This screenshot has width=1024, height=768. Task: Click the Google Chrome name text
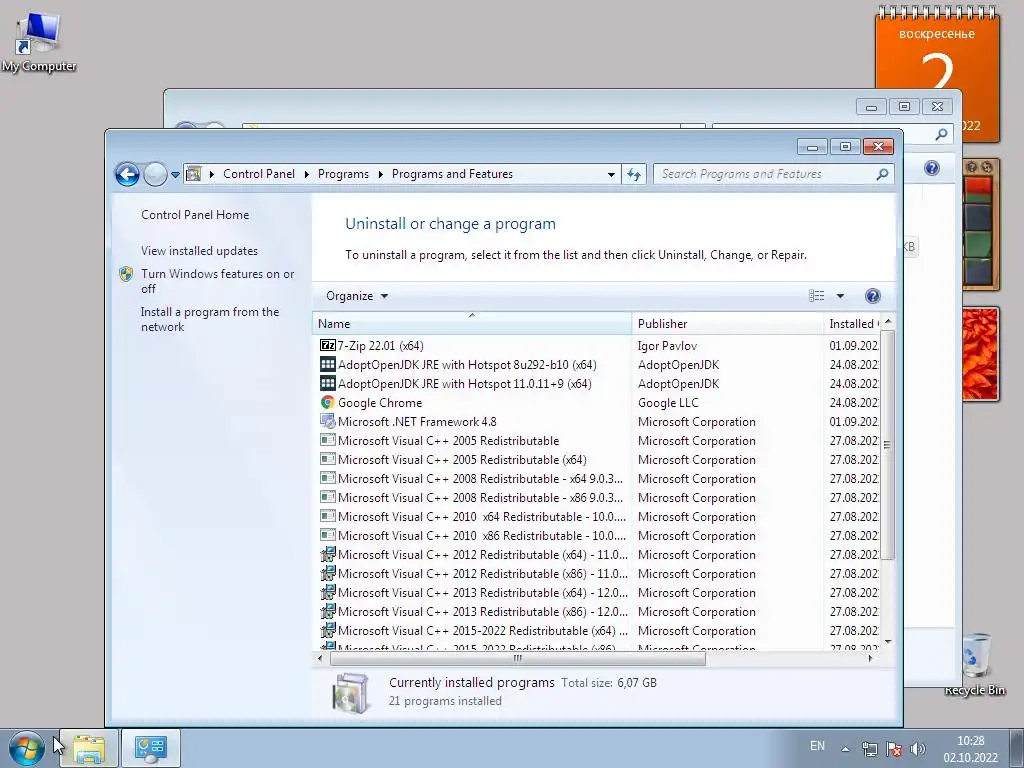coord(380,402)
